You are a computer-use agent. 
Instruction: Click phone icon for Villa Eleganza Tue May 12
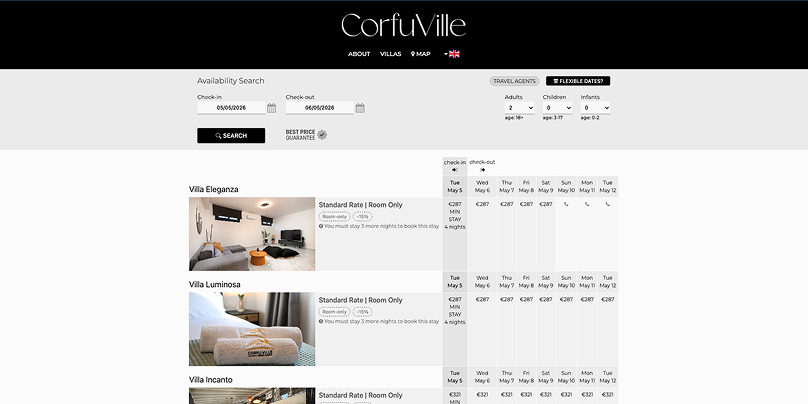[608, 204]
